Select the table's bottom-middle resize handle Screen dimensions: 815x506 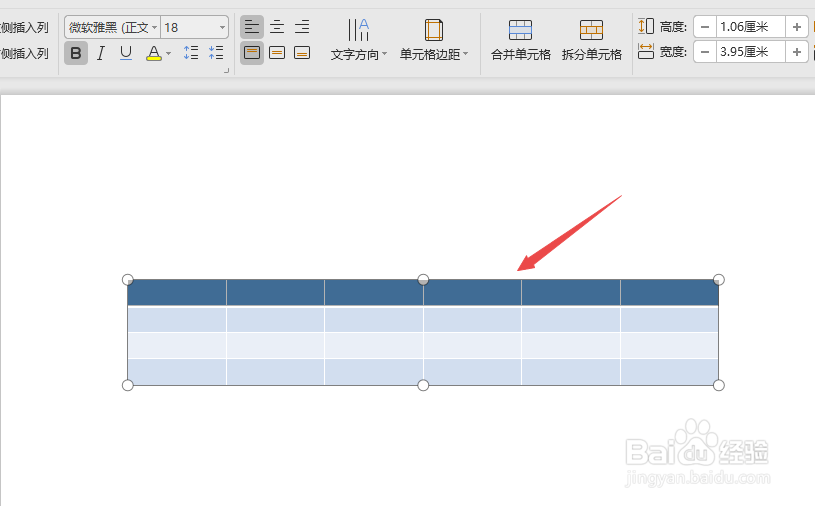coord(423,385)
